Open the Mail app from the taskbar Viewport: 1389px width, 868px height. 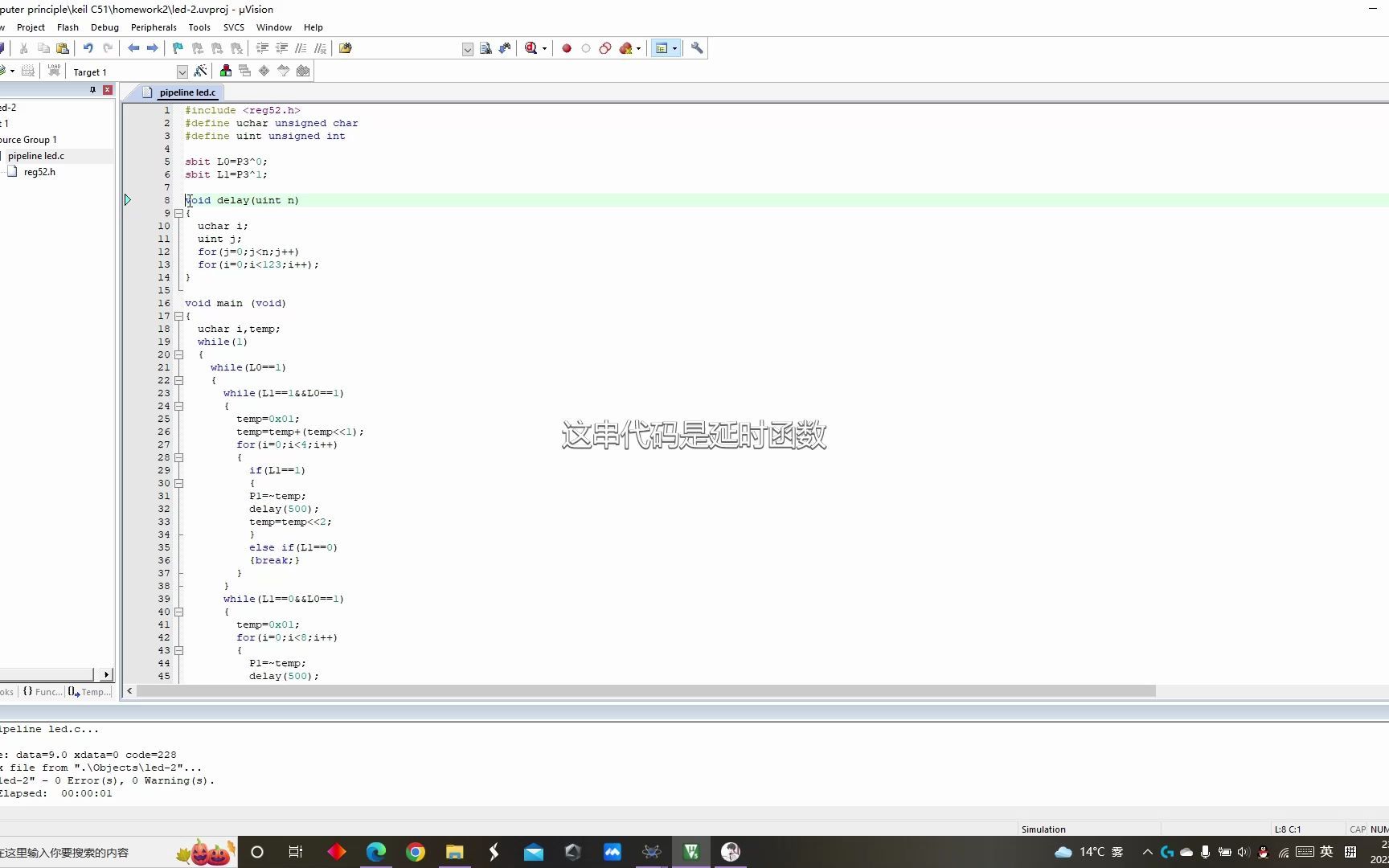pos(534,852)
